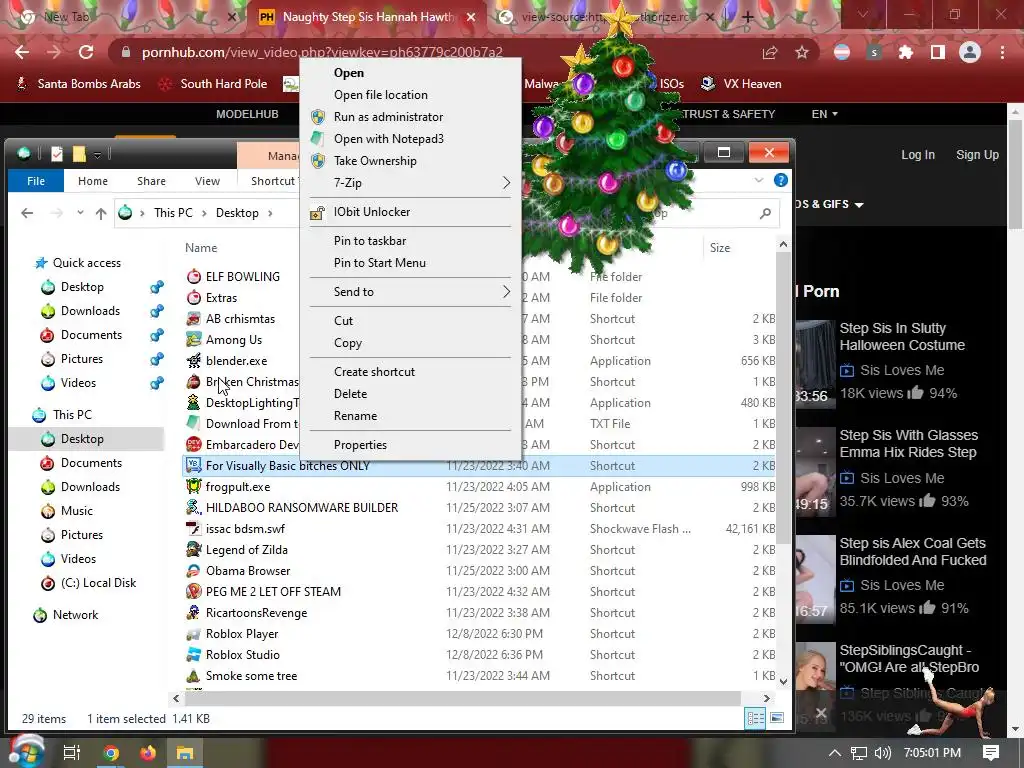
Task: Open the Chrome profile avatar
Action: tap(970, 52)
